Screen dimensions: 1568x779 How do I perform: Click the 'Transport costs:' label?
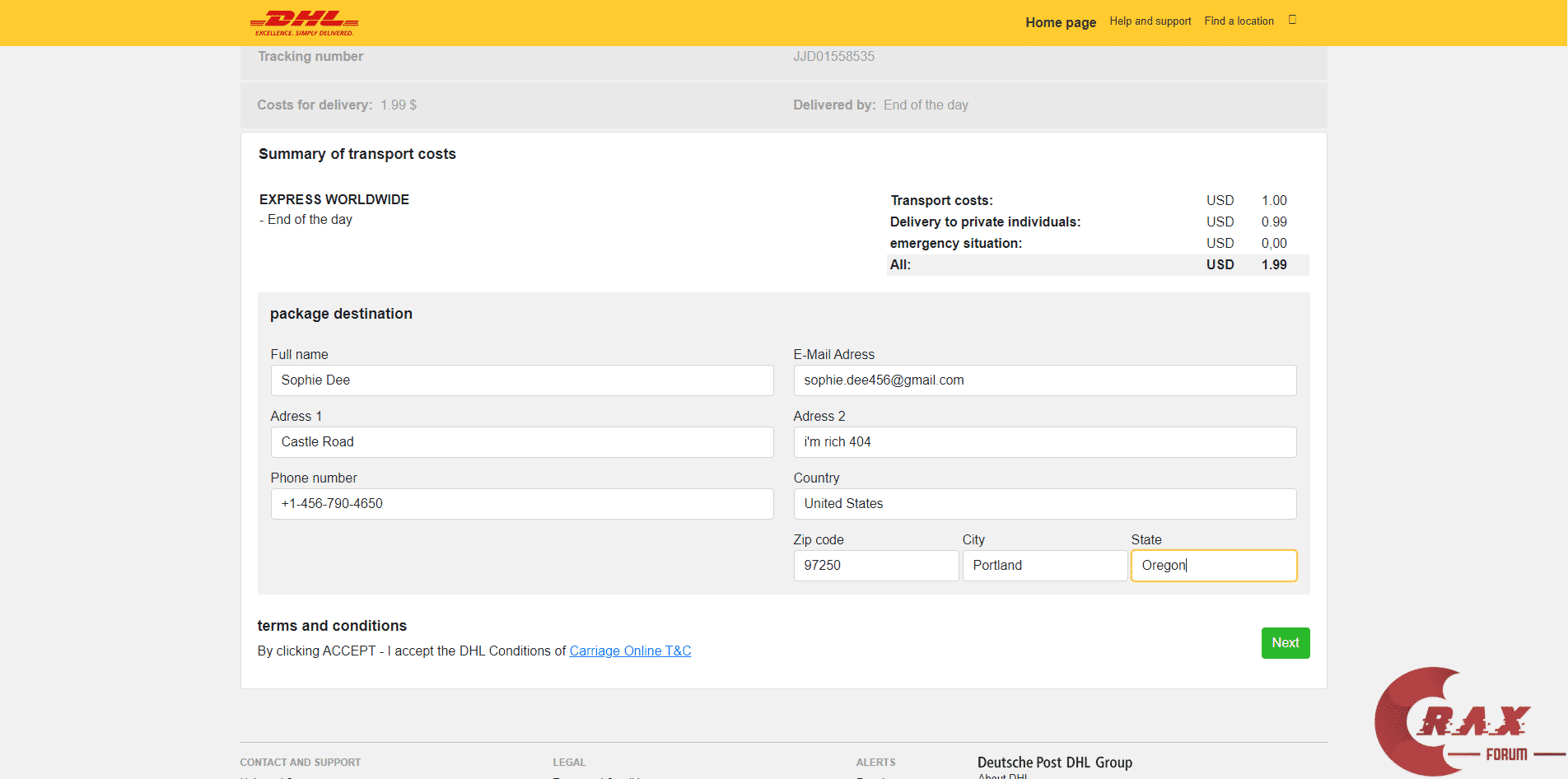941,201
